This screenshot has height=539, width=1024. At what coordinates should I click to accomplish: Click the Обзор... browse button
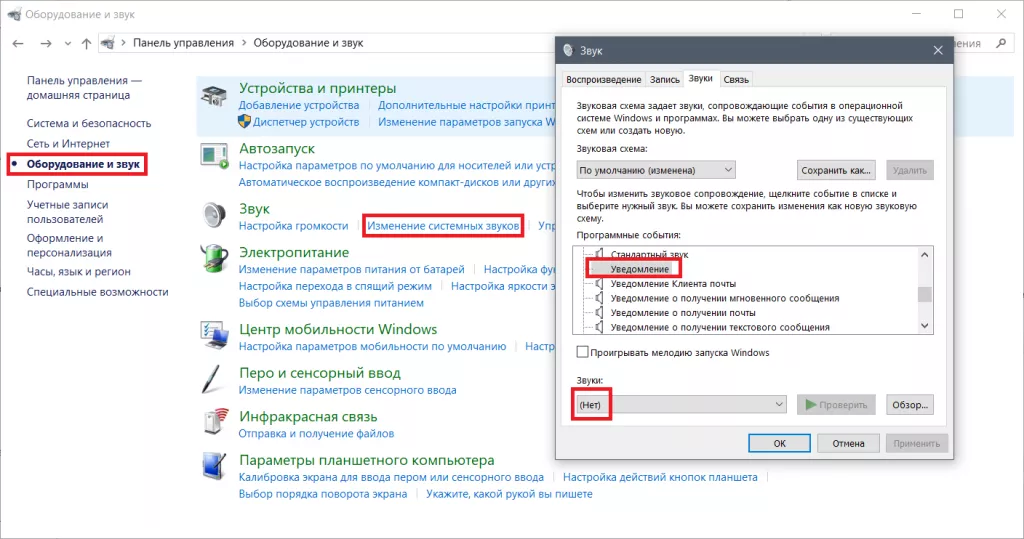click(910, 404)
